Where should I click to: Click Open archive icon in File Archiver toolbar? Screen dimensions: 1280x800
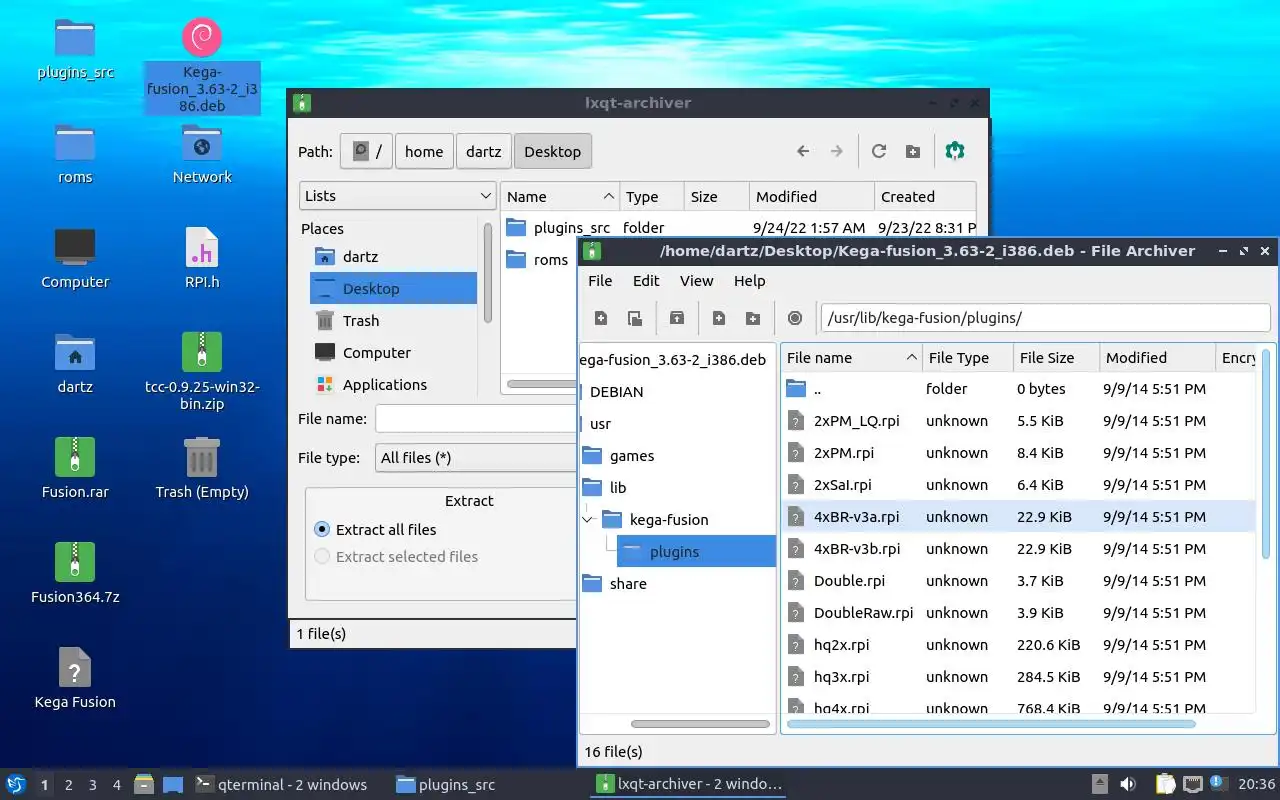(x=635, y=318)
